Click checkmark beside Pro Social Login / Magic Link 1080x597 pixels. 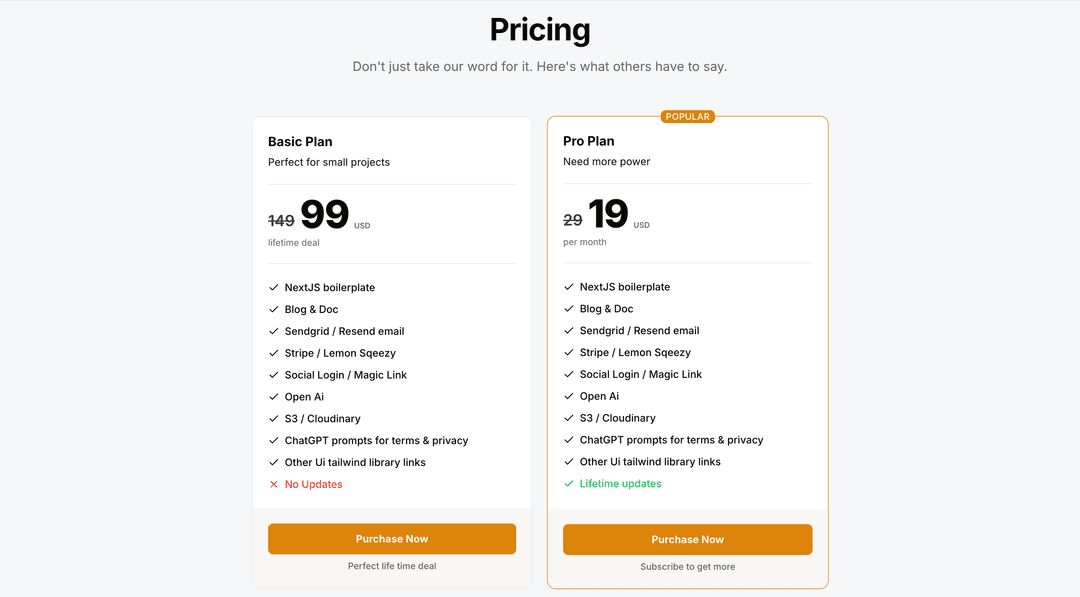pos(568,374)
